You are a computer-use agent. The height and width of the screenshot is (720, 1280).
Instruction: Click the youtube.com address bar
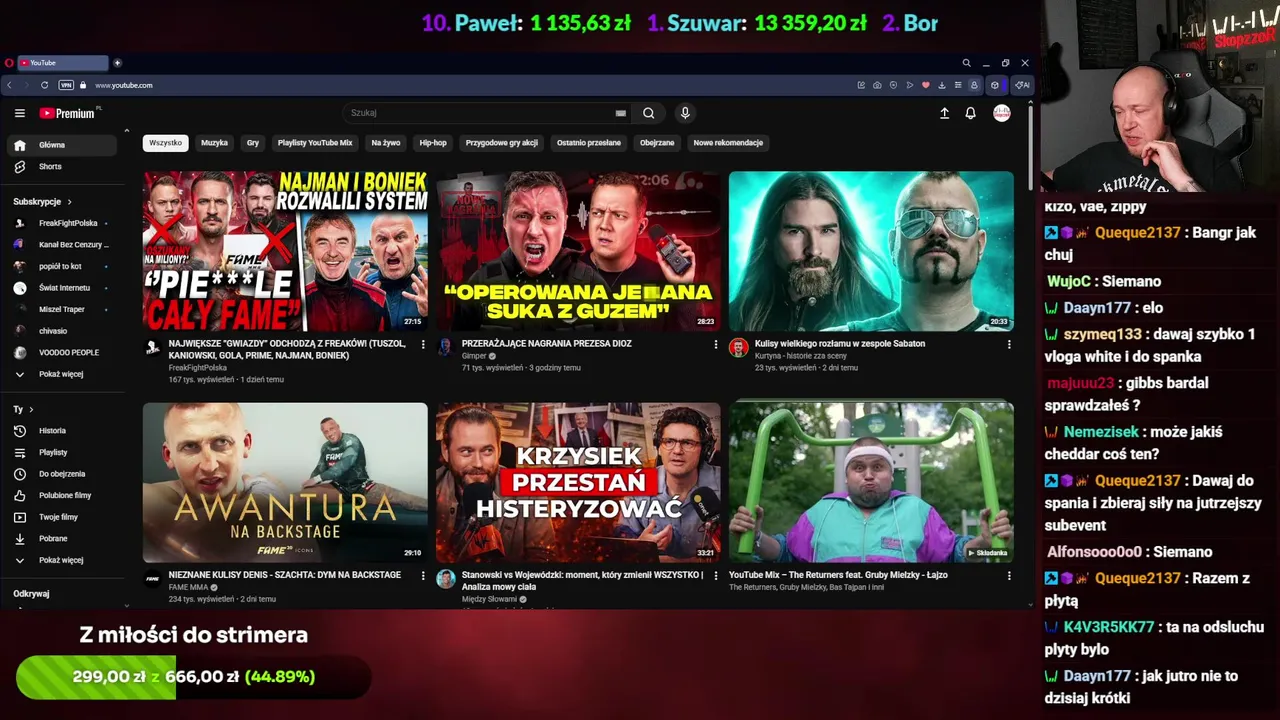[124, 85]
